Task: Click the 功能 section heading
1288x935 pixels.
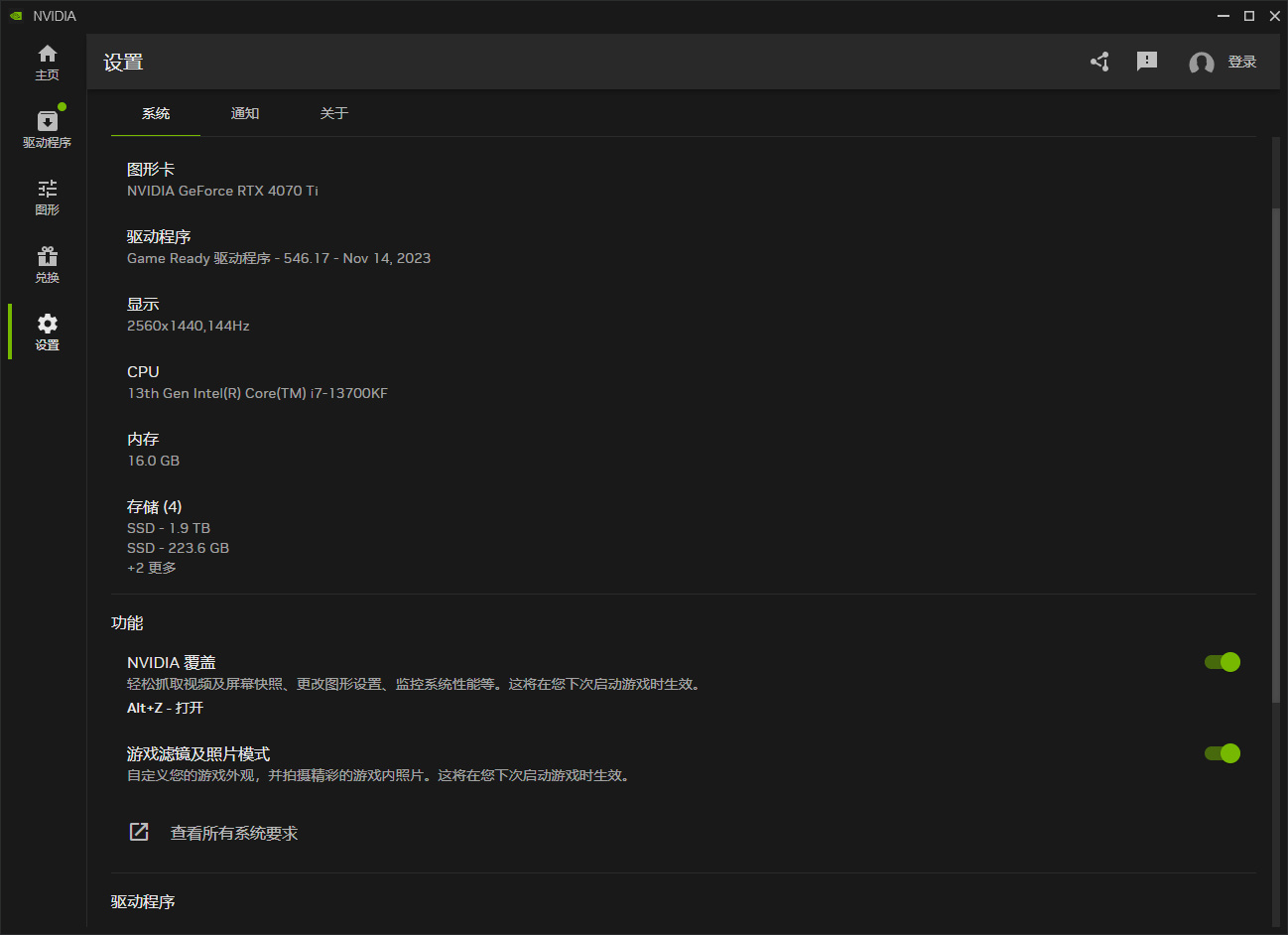Action: pos(127,623)
